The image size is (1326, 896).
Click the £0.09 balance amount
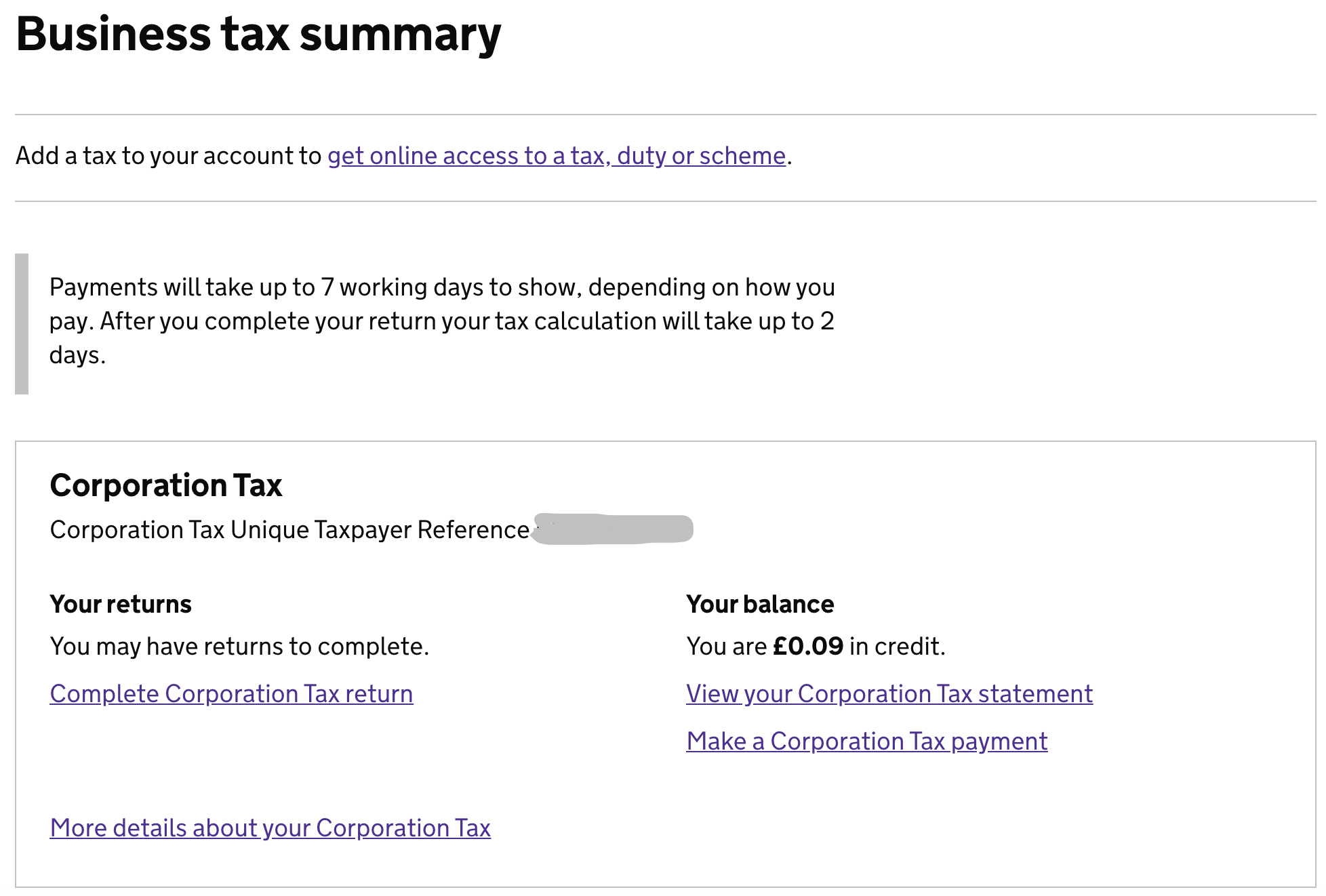pos(808,647)
